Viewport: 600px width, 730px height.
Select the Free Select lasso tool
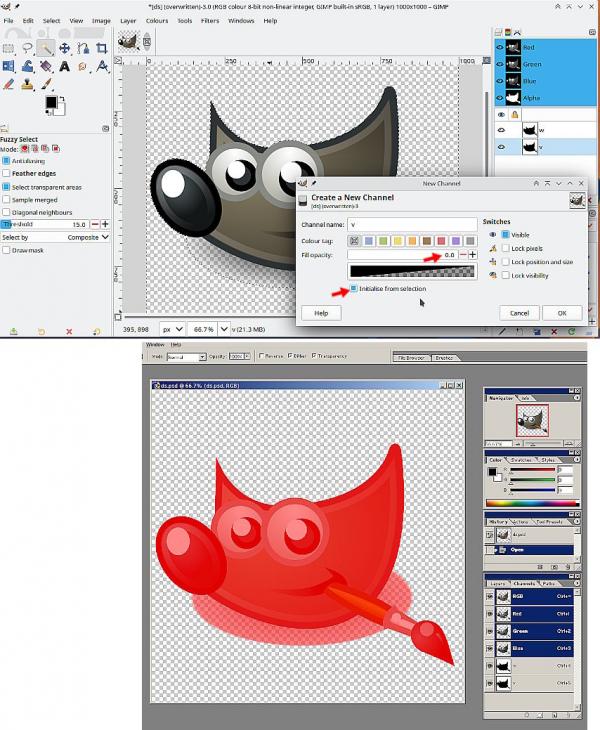tap(27, 48)
